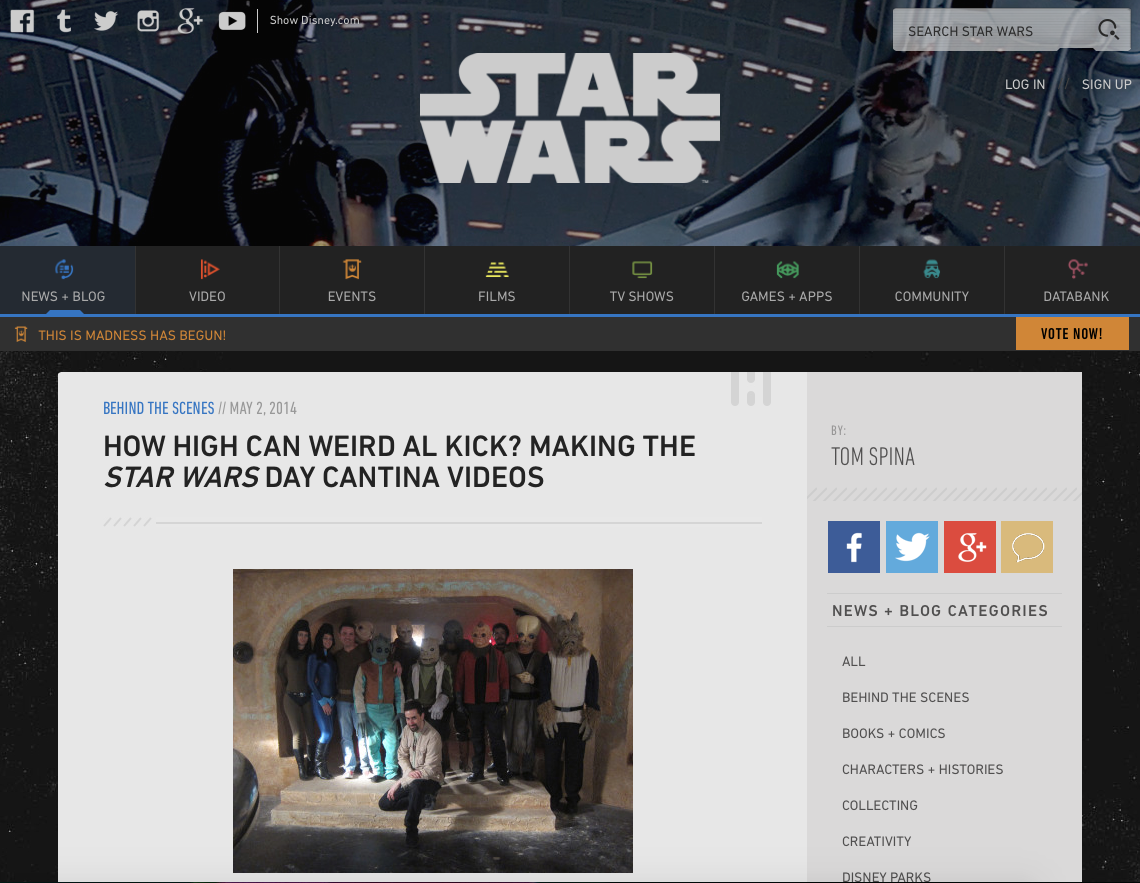
Task: Open the News + Blog tab
Action: coord(68,281)
